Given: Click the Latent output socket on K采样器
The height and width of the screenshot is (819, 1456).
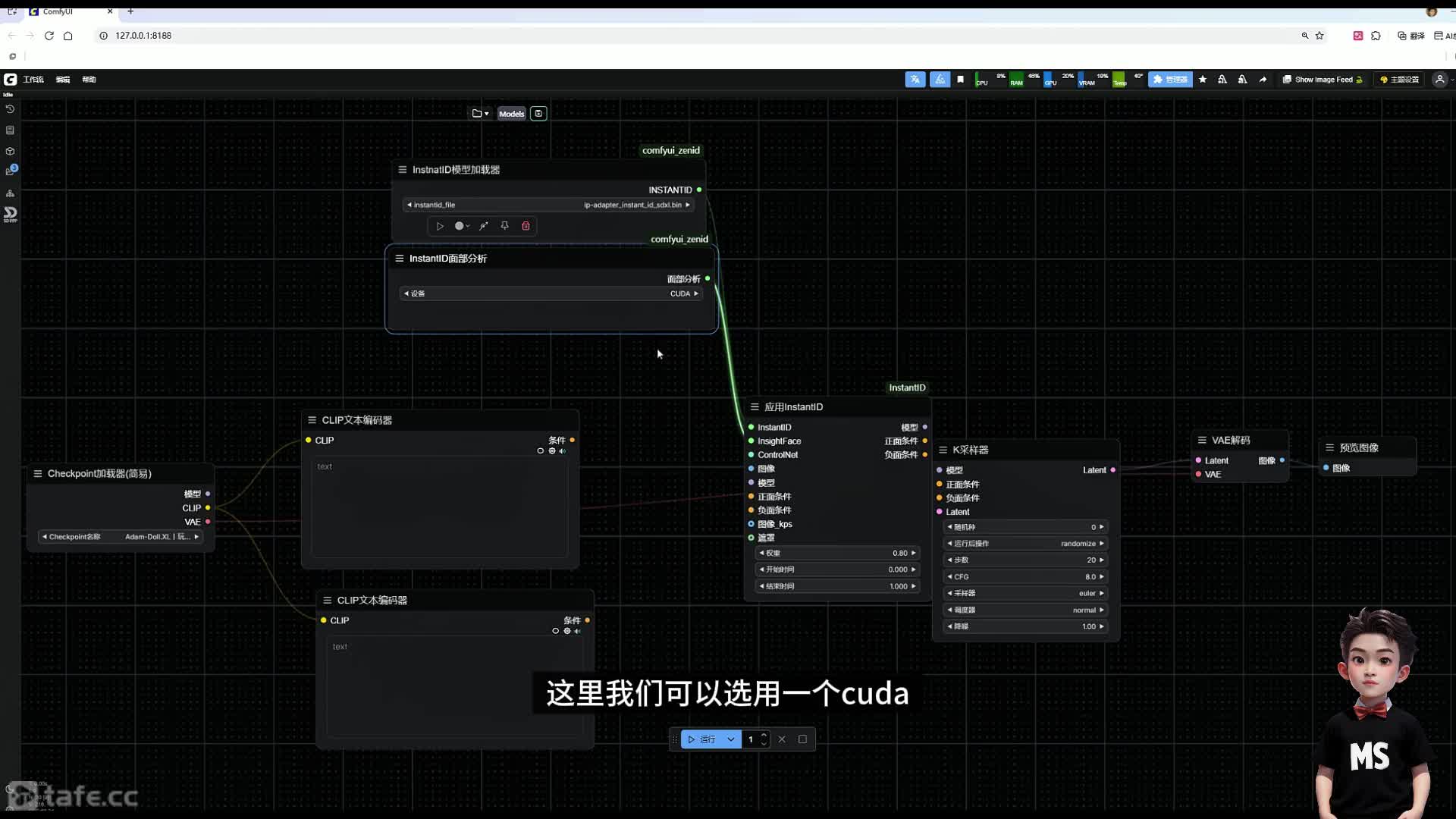Looking at the screenshot, I should click(x=1112, y=470).
